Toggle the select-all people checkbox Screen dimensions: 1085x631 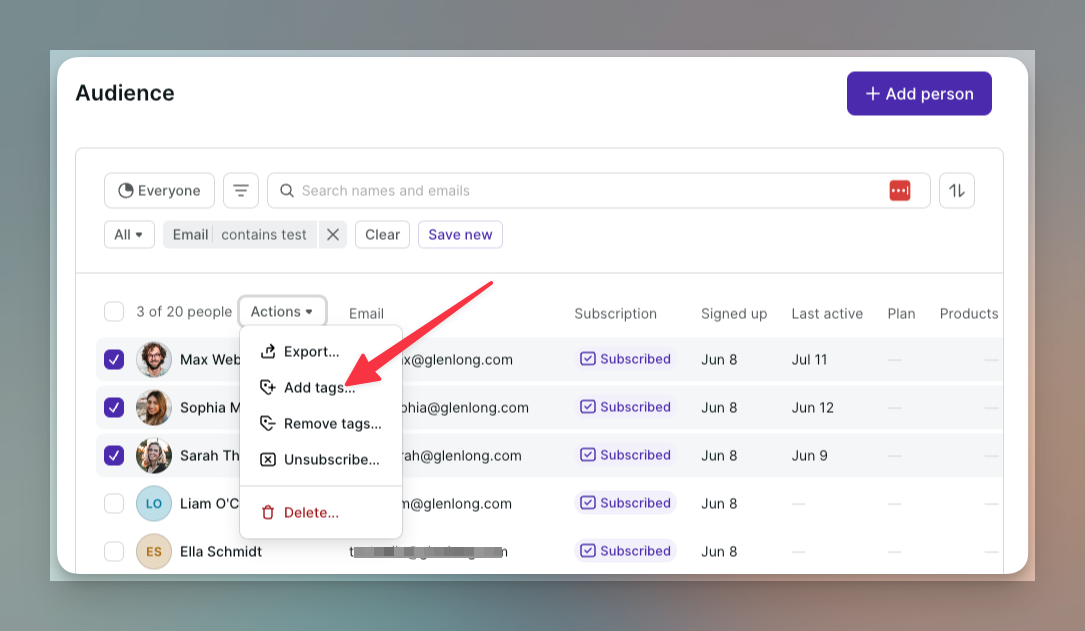(114, 312)
